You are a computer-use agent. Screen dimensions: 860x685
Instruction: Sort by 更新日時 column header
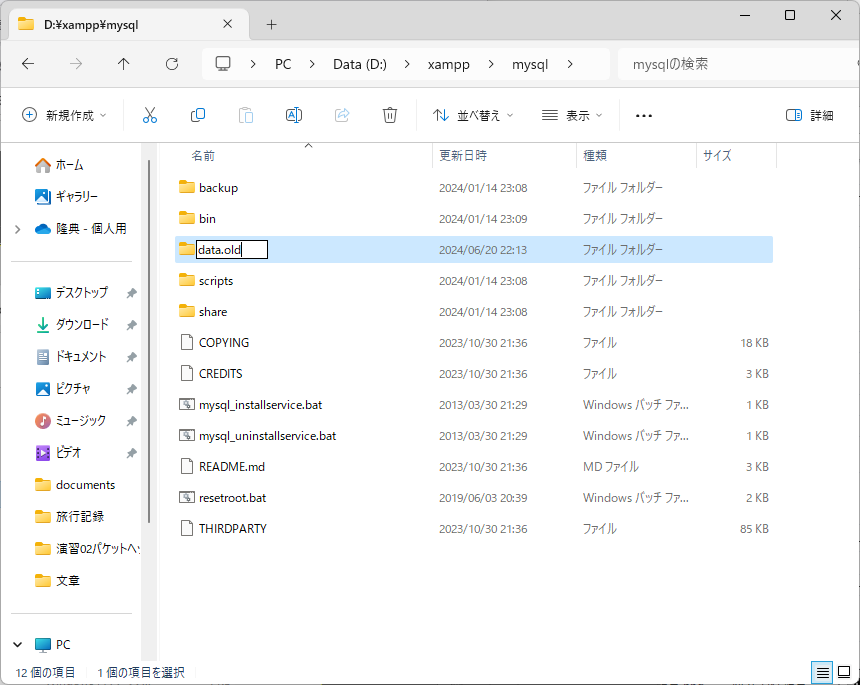click(x=463, y=156)
